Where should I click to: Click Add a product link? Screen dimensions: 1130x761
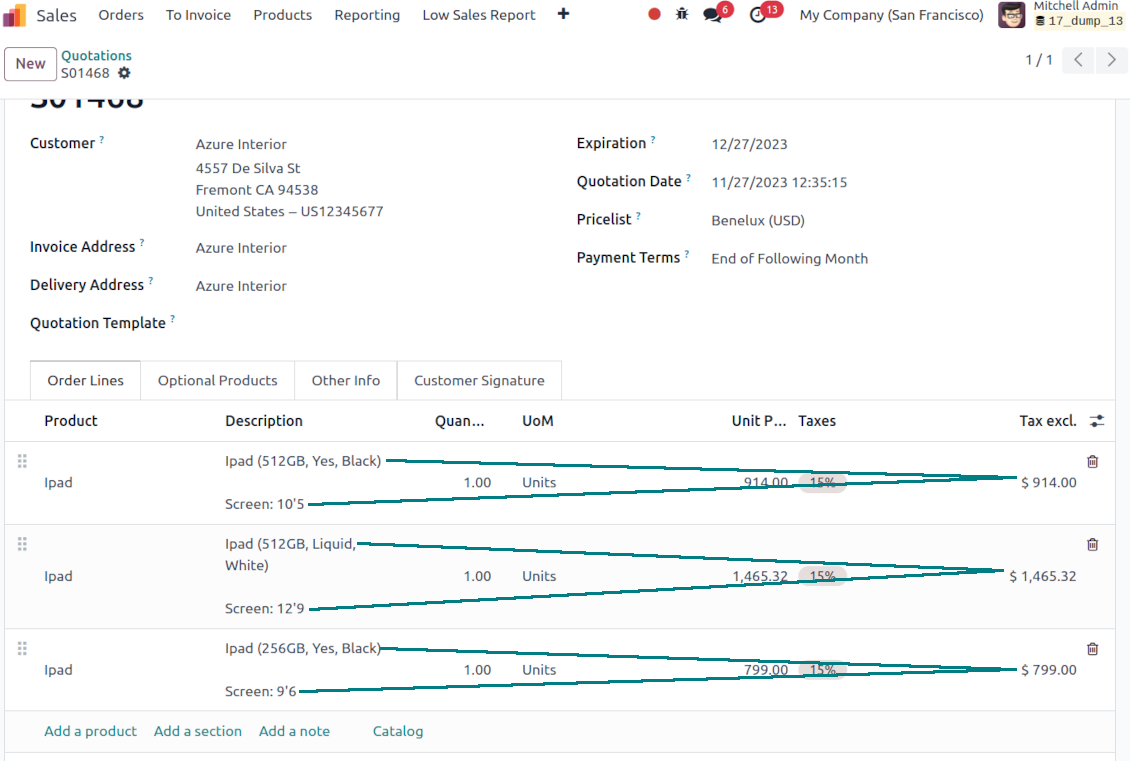point(90,731)
